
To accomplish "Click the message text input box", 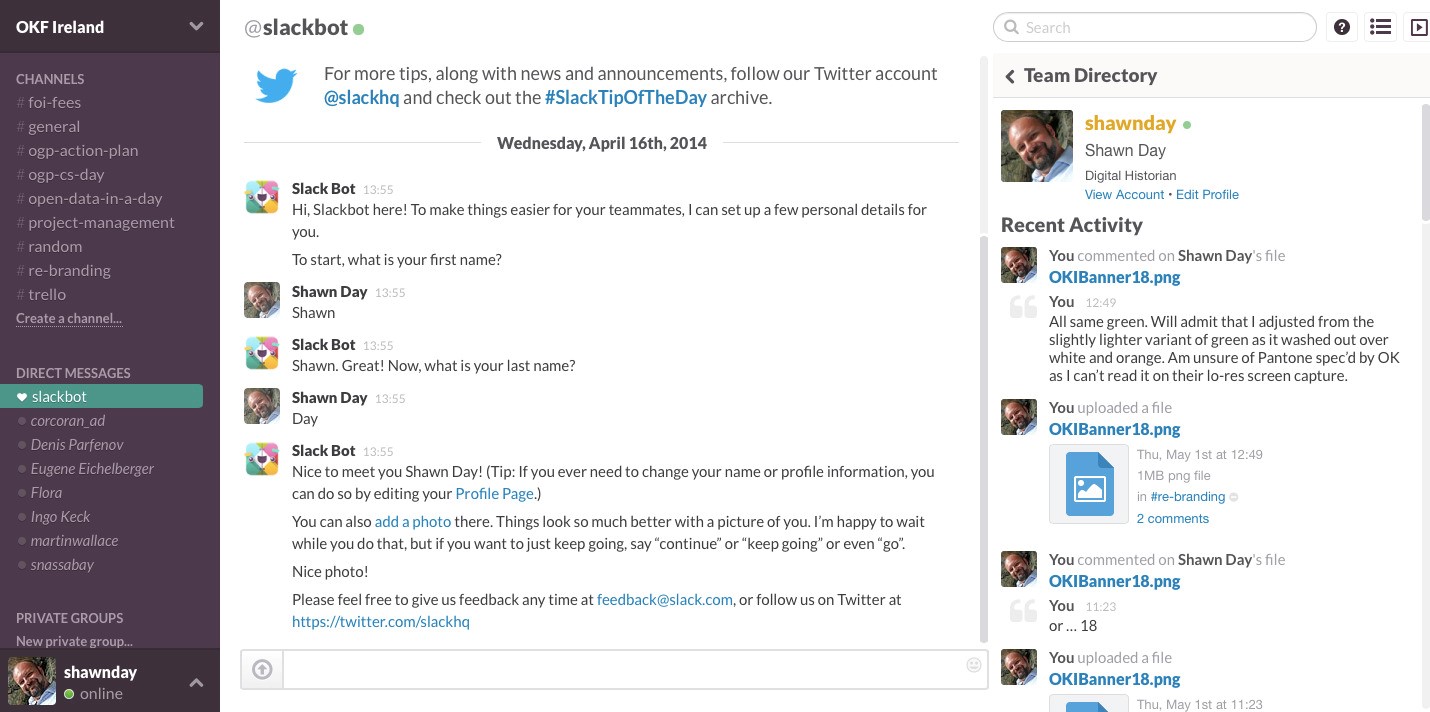I will click(x=620, y=669).
